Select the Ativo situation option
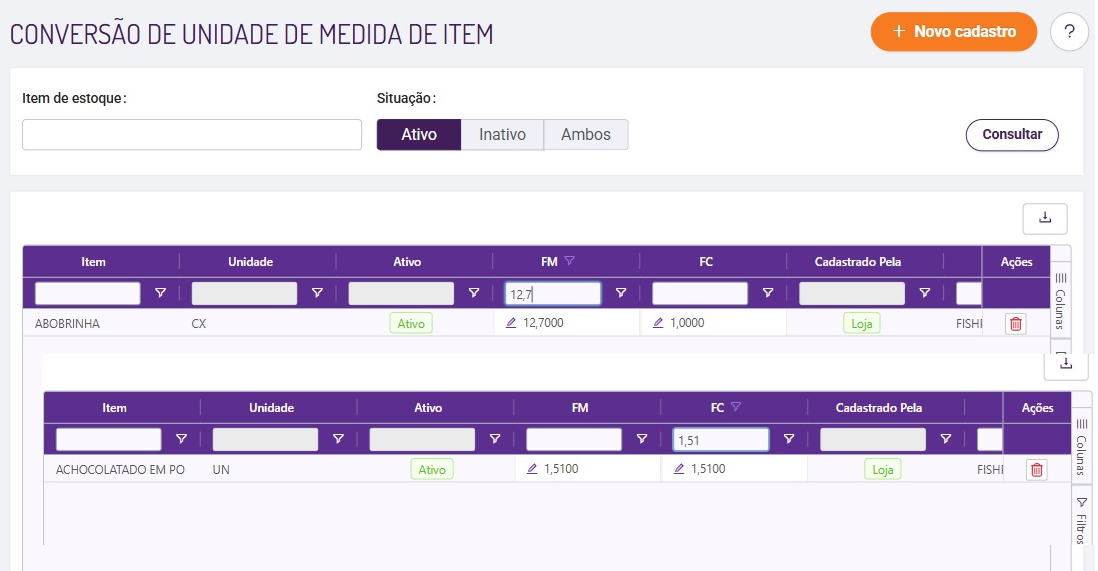1098x571 pixels. point(418,134)
